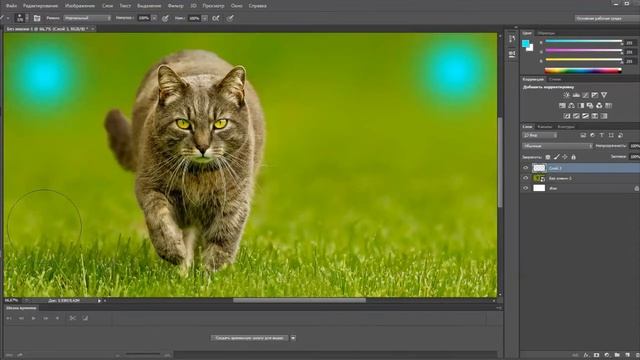The height and width of the screenshot is (360, 640).
Task: Open the second collapsed dock panel icon
Action: pyautogui.click(x=512, y=54)
